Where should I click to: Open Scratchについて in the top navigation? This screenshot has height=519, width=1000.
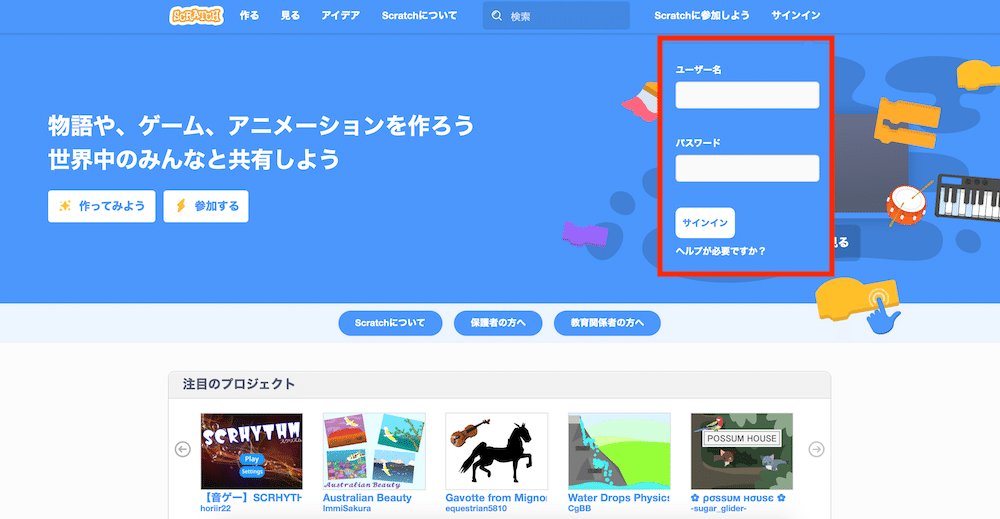click(419, 15)
